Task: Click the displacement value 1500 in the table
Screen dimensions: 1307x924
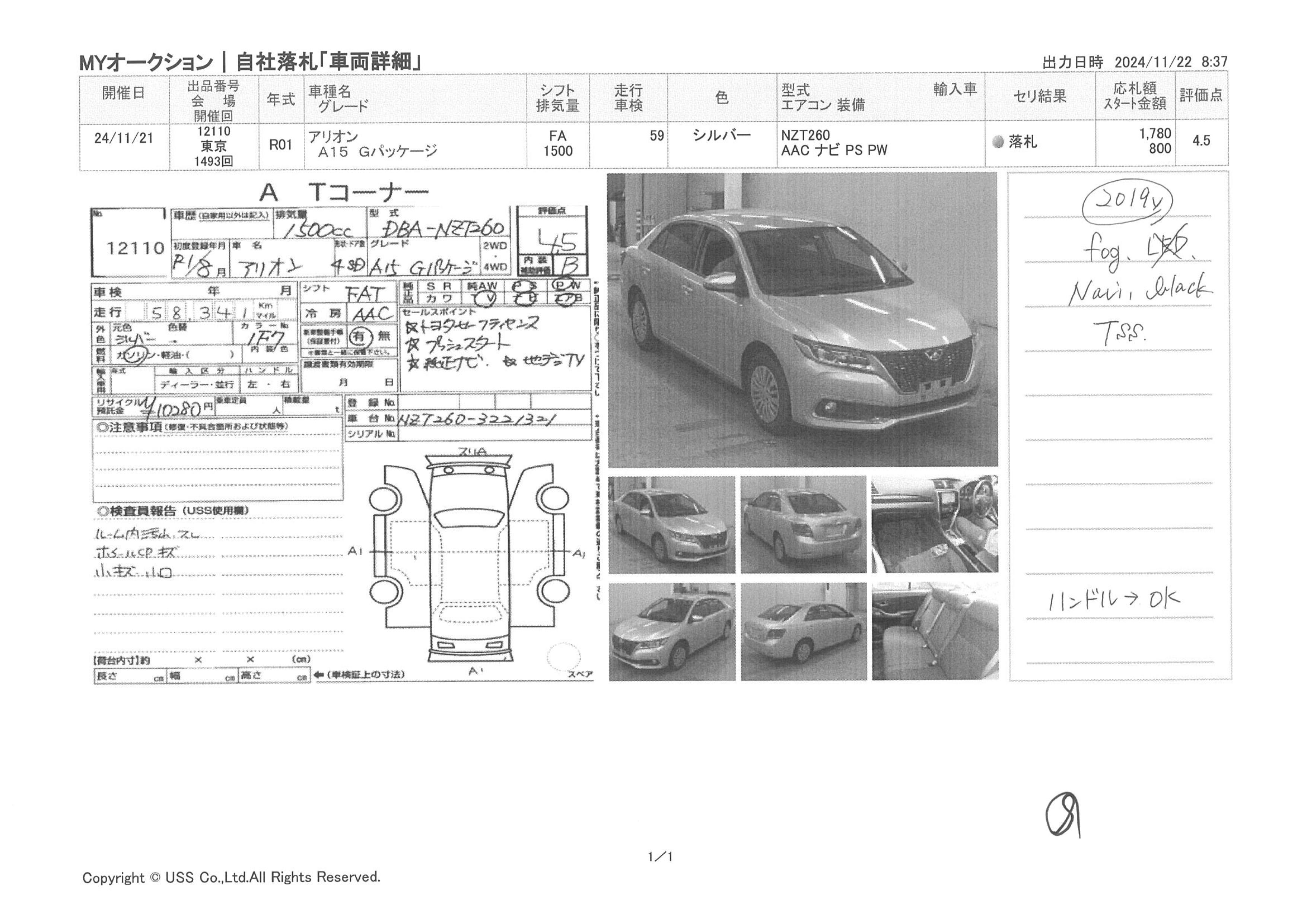Action: (x=557, y=151)
